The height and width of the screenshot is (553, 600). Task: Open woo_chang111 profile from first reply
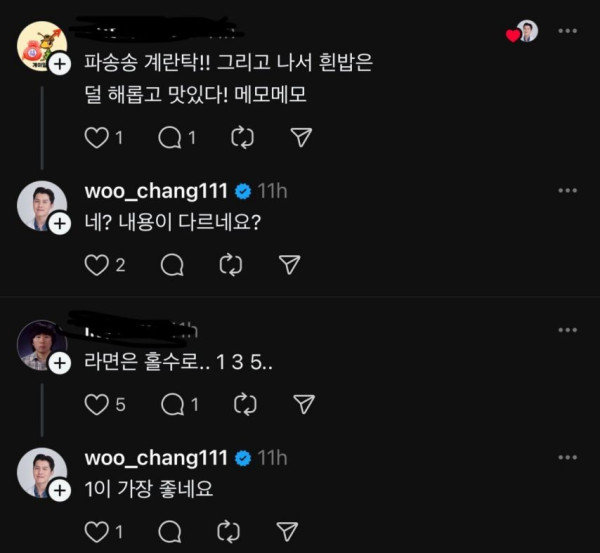pyautogui.click(x=41, y=206)
